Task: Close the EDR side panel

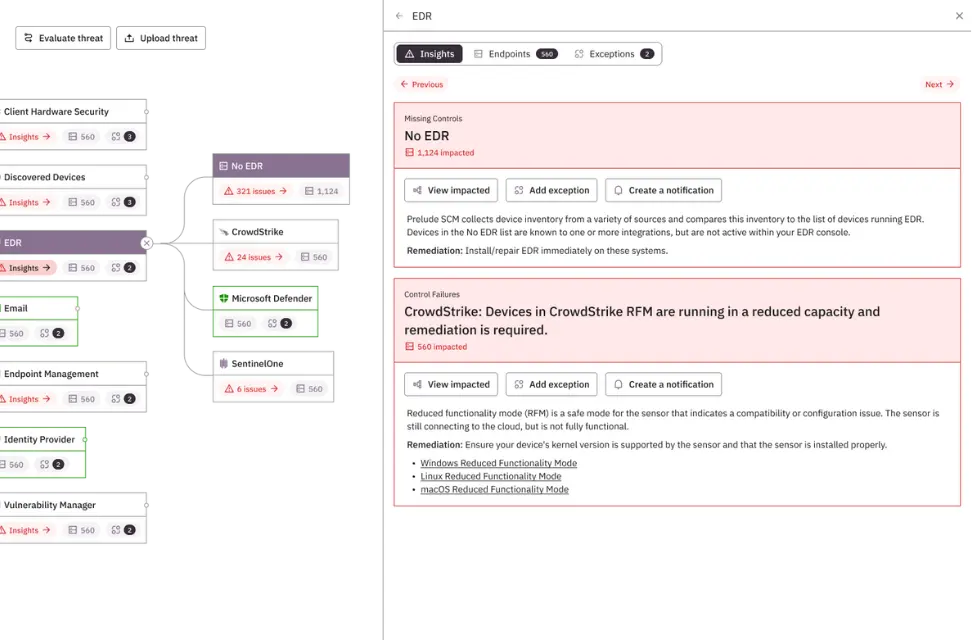Action: click(x=959, y=16)
